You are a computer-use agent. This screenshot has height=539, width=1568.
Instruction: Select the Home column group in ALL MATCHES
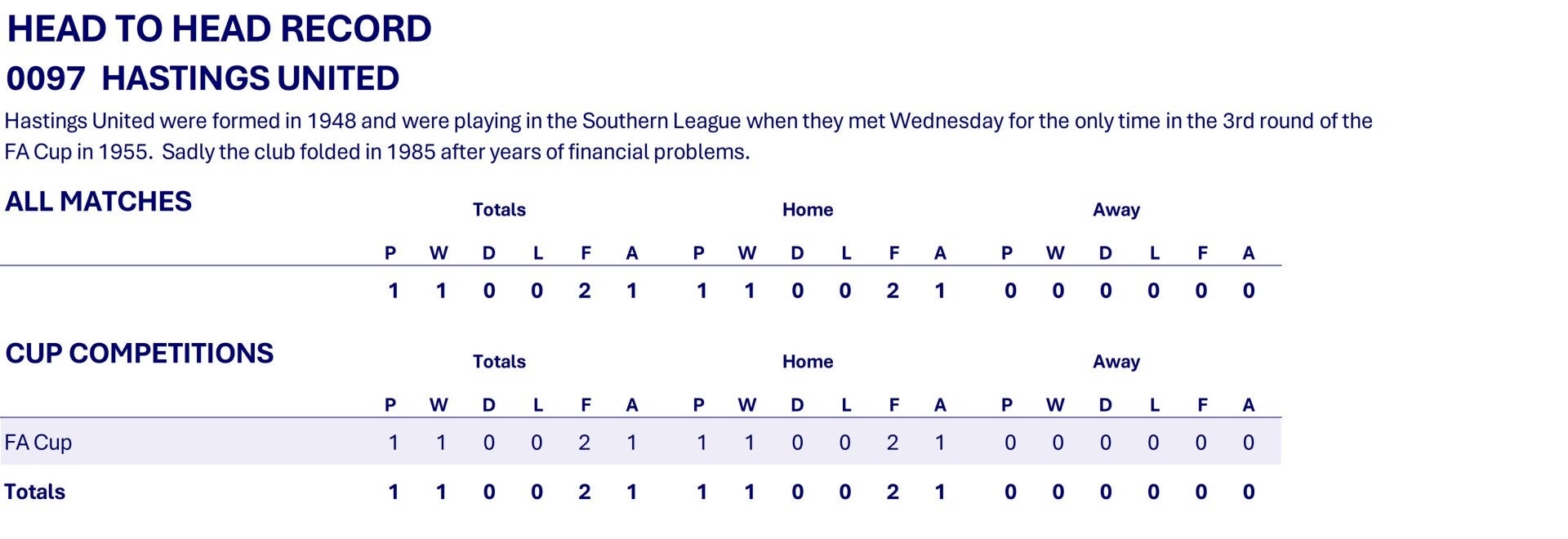click(808, 210)
